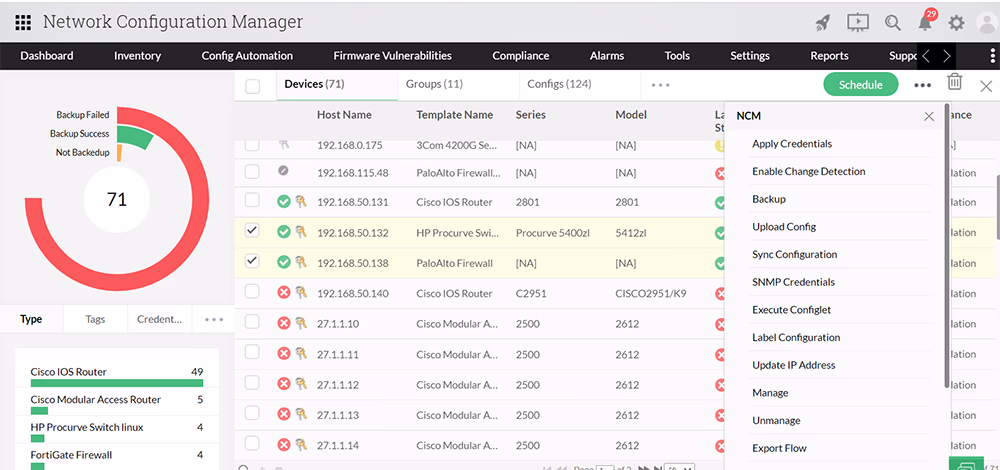Click HP Procurve Switch linux type row
This screenshot has width=1000, height=470.
[x=117, y=430]
